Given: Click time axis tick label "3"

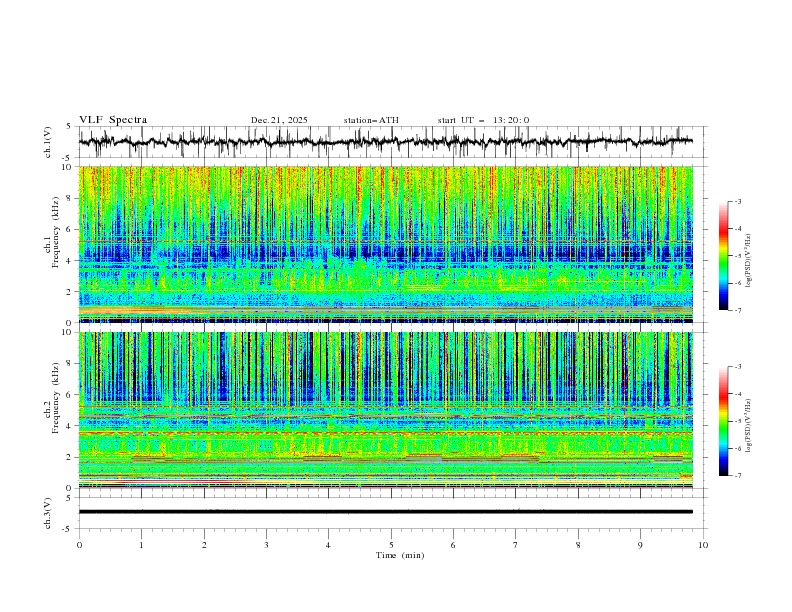Looking at the screenshot, I should [x=266, y=545].
